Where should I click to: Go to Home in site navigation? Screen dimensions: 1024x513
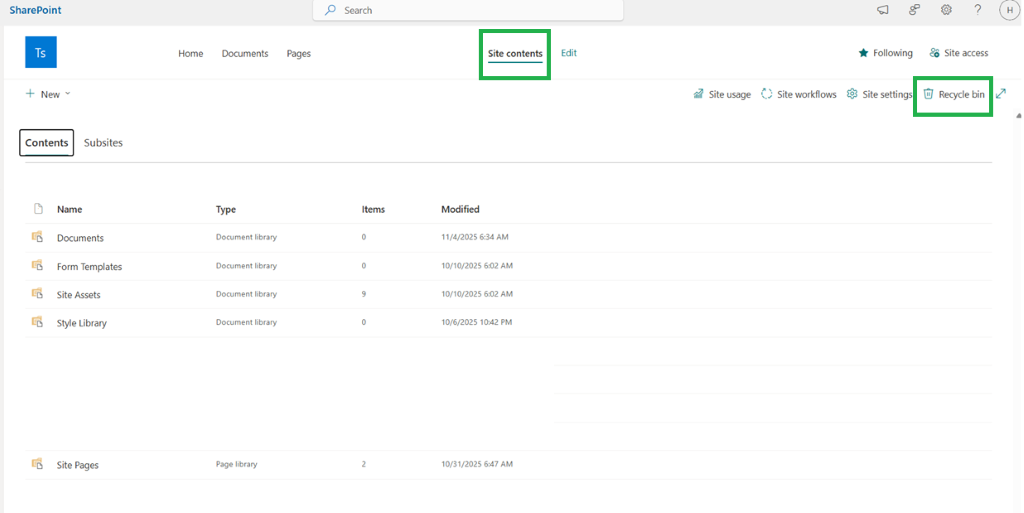pos(191,54)
